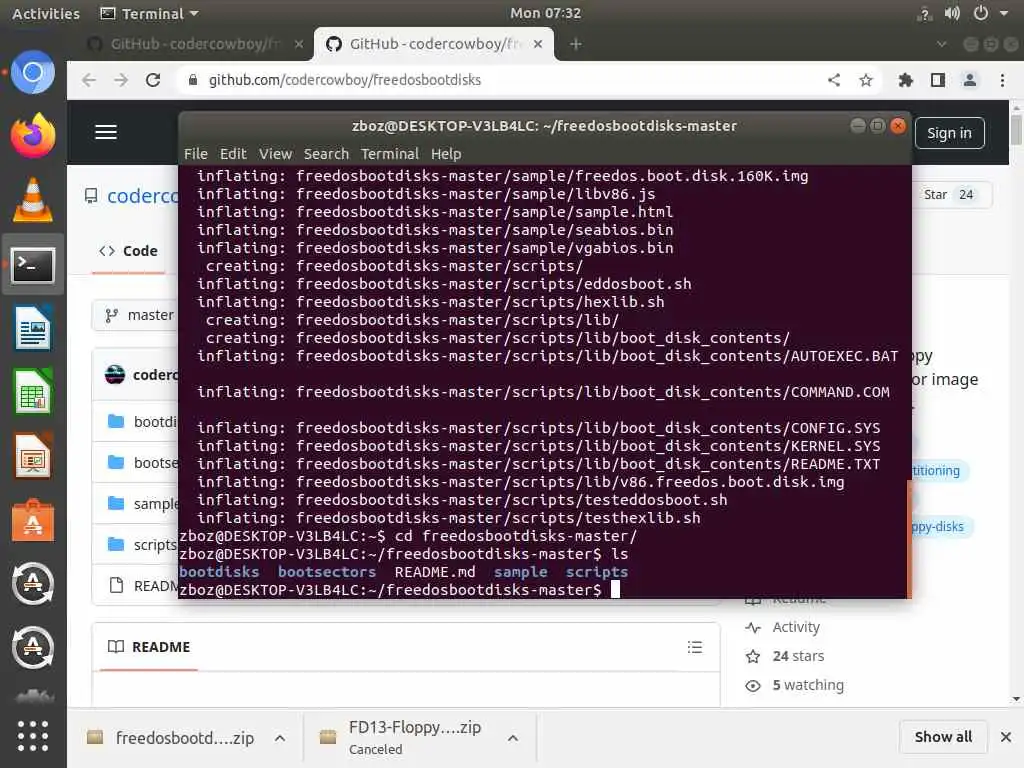The width and height of the screenshot is (1024, 768).
Task: Bookmark this page with star icon
Action: coord(866,80)
